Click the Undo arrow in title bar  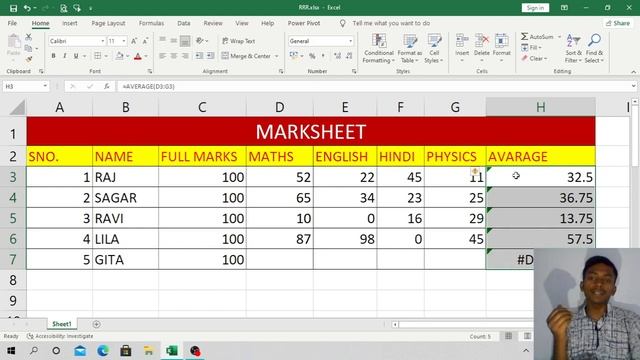(27, 8)
